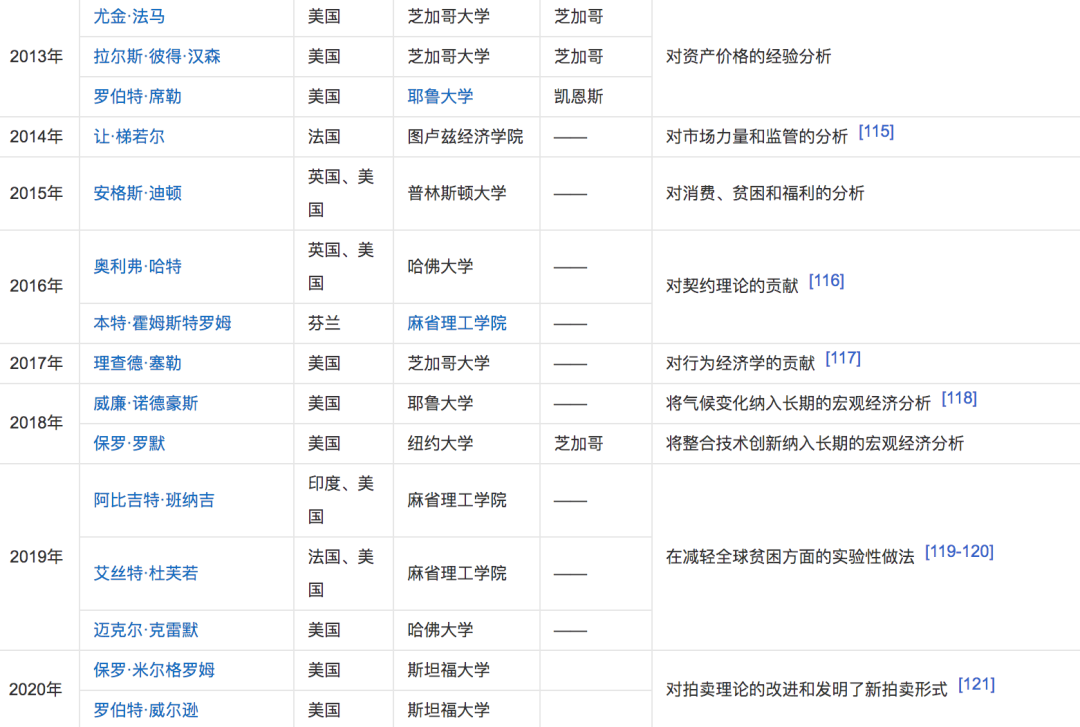Click 哈佛大学 in 奥利弗·哈特 row

coord(440,266)
